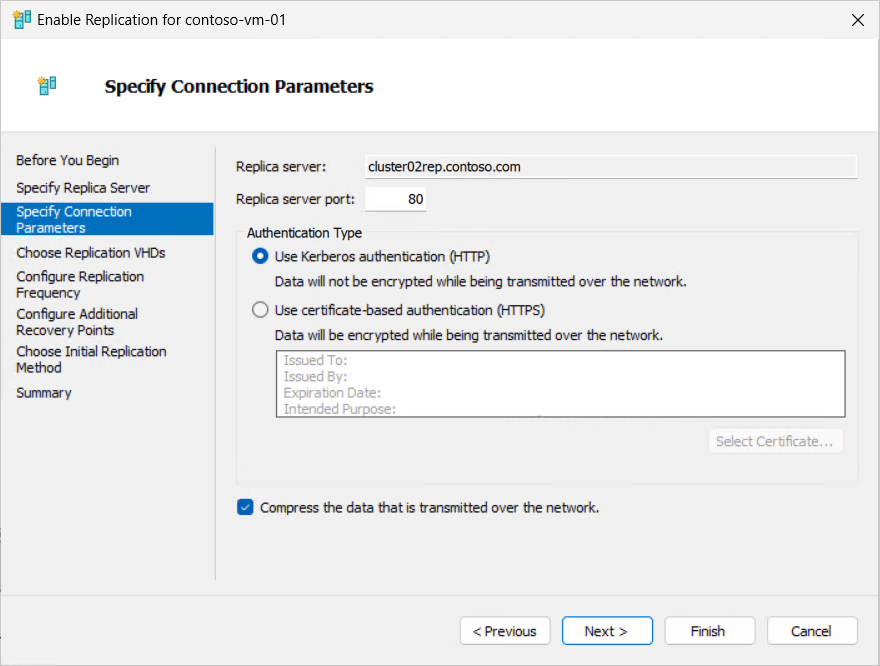Click the replication icon in title bar
Viewport: 880px width, 666px height.
coord(21,20)
